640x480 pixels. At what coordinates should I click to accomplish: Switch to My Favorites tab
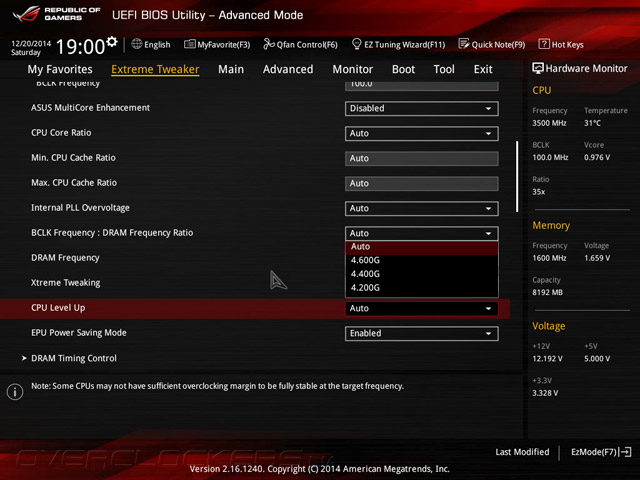pos(60,69)
